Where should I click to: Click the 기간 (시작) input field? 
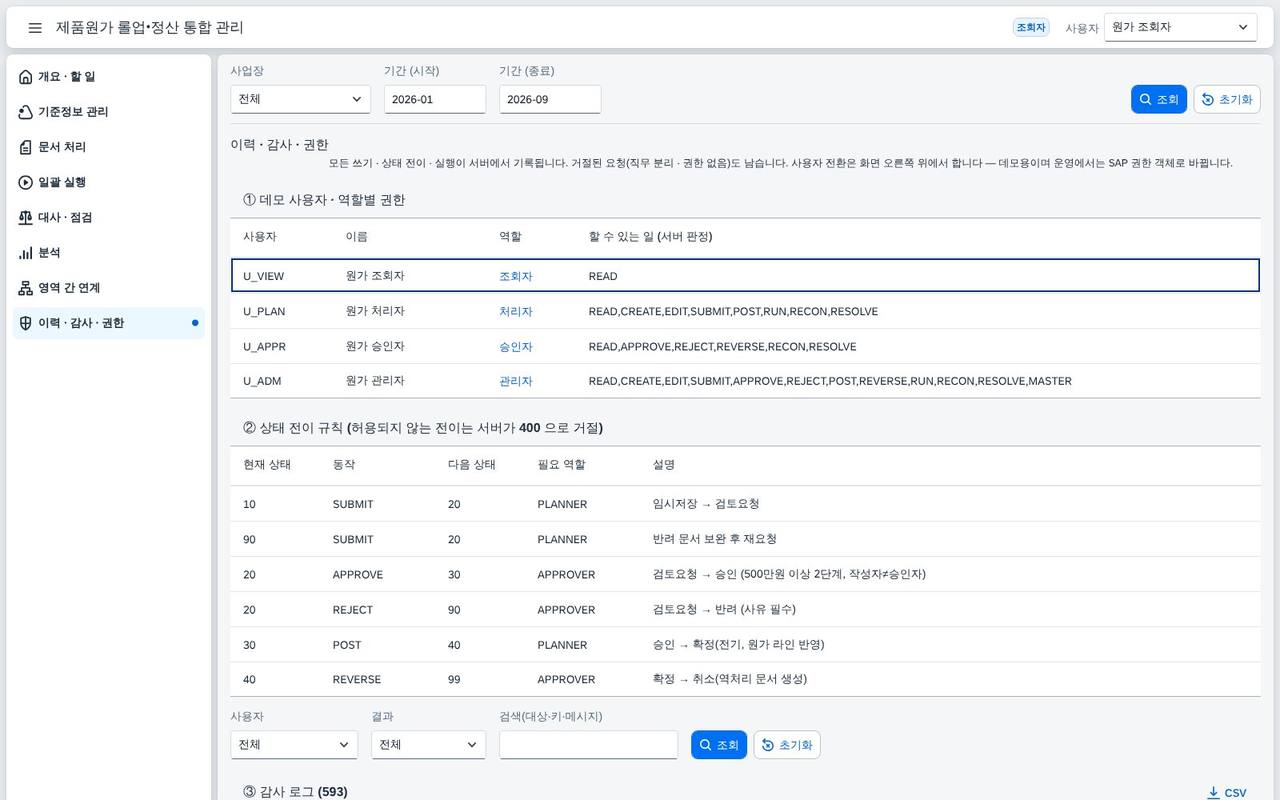[x=435, y=99]
